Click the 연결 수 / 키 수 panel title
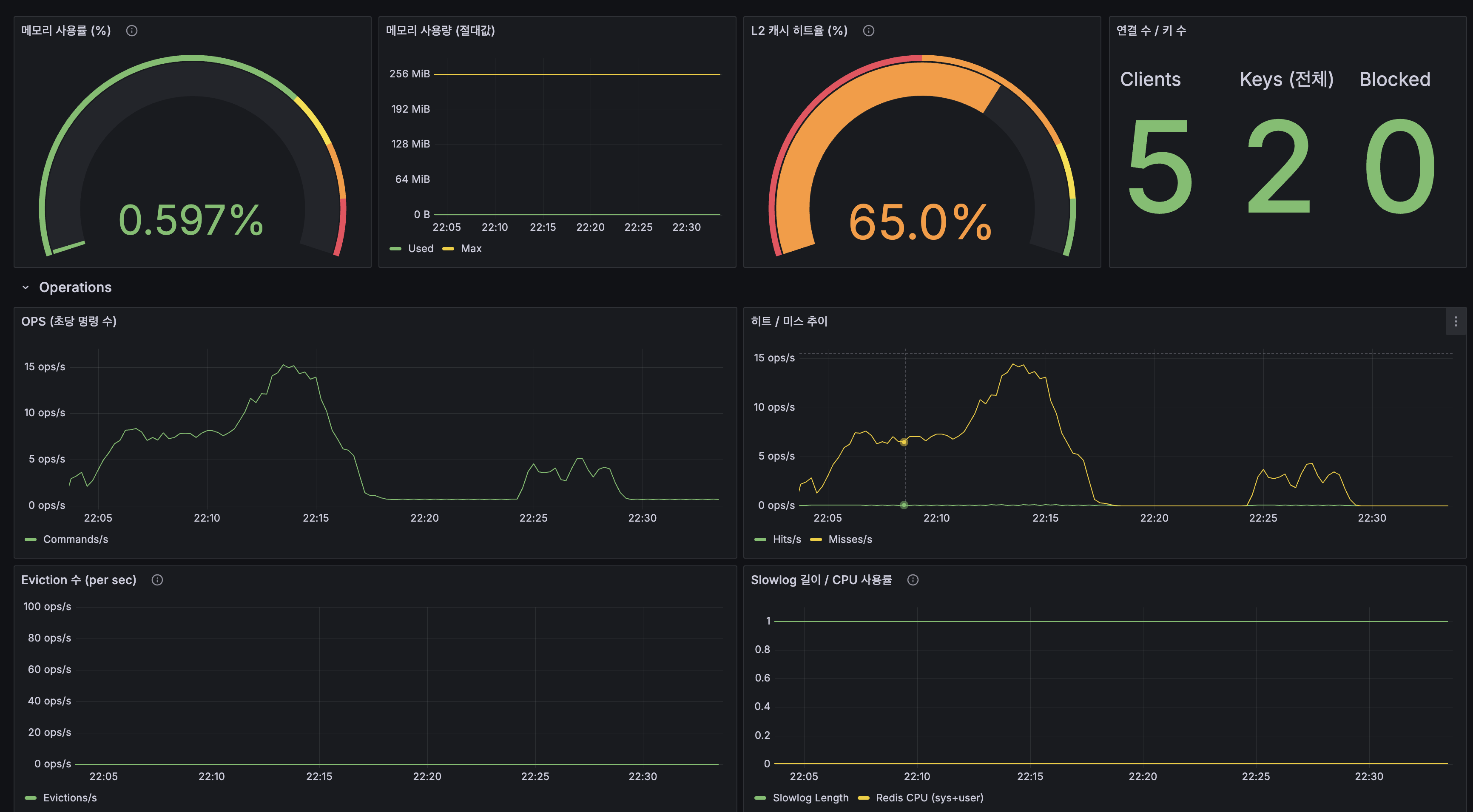Viewport: 1473px width, 812px height. 1151,31
